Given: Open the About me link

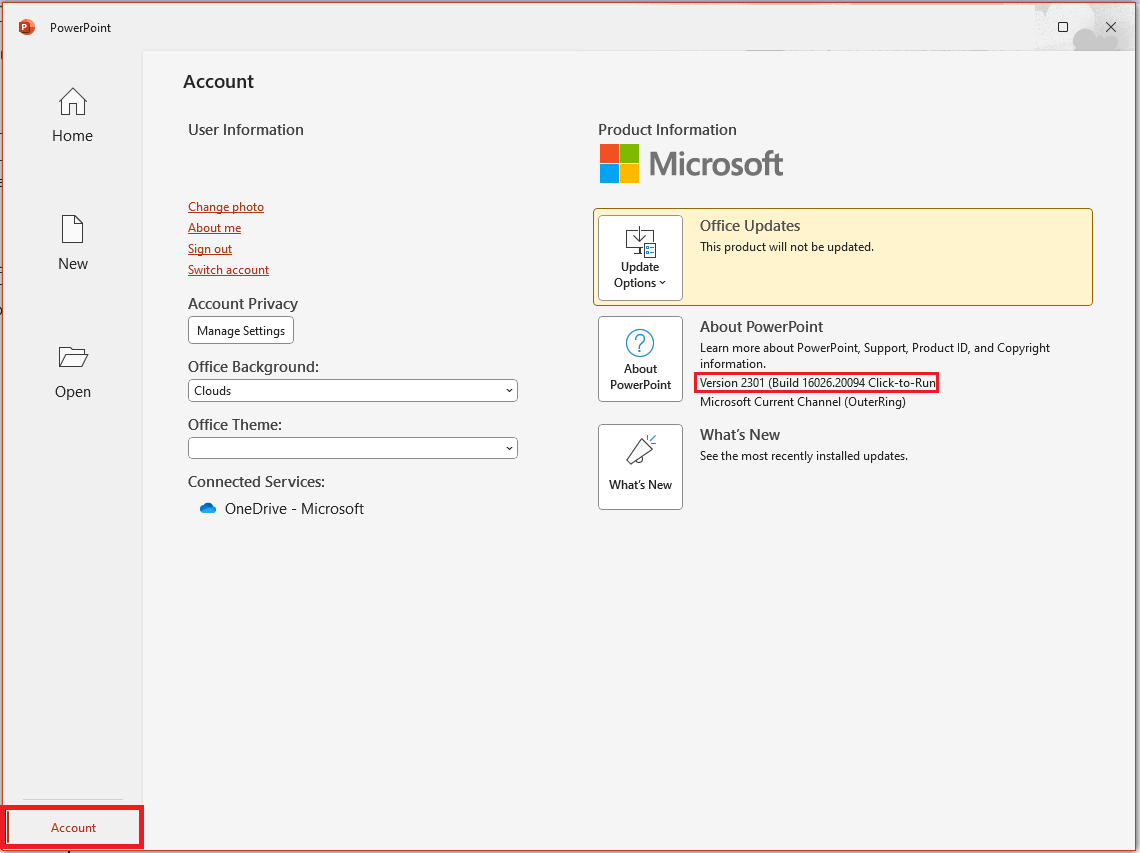Looking at the screenshot, I should point(214,228).
